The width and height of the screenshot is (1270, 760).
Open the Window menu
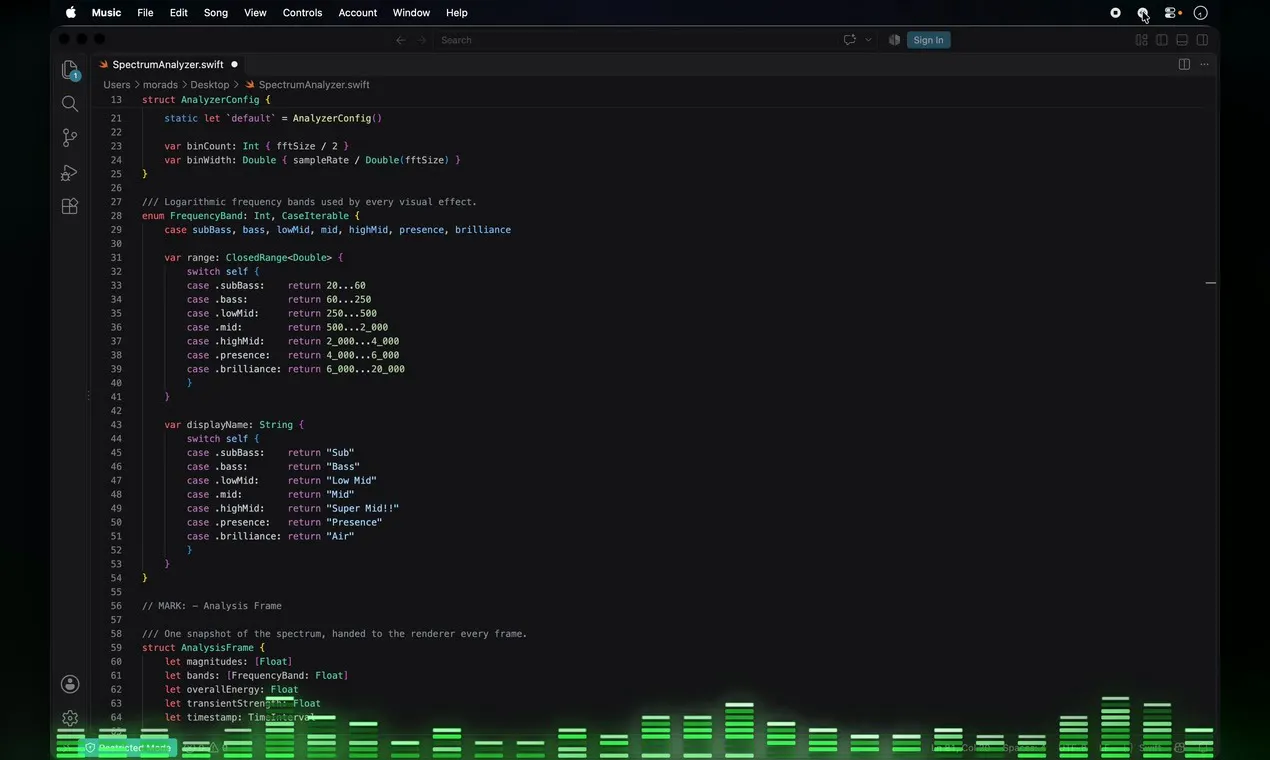coord(411,13)
